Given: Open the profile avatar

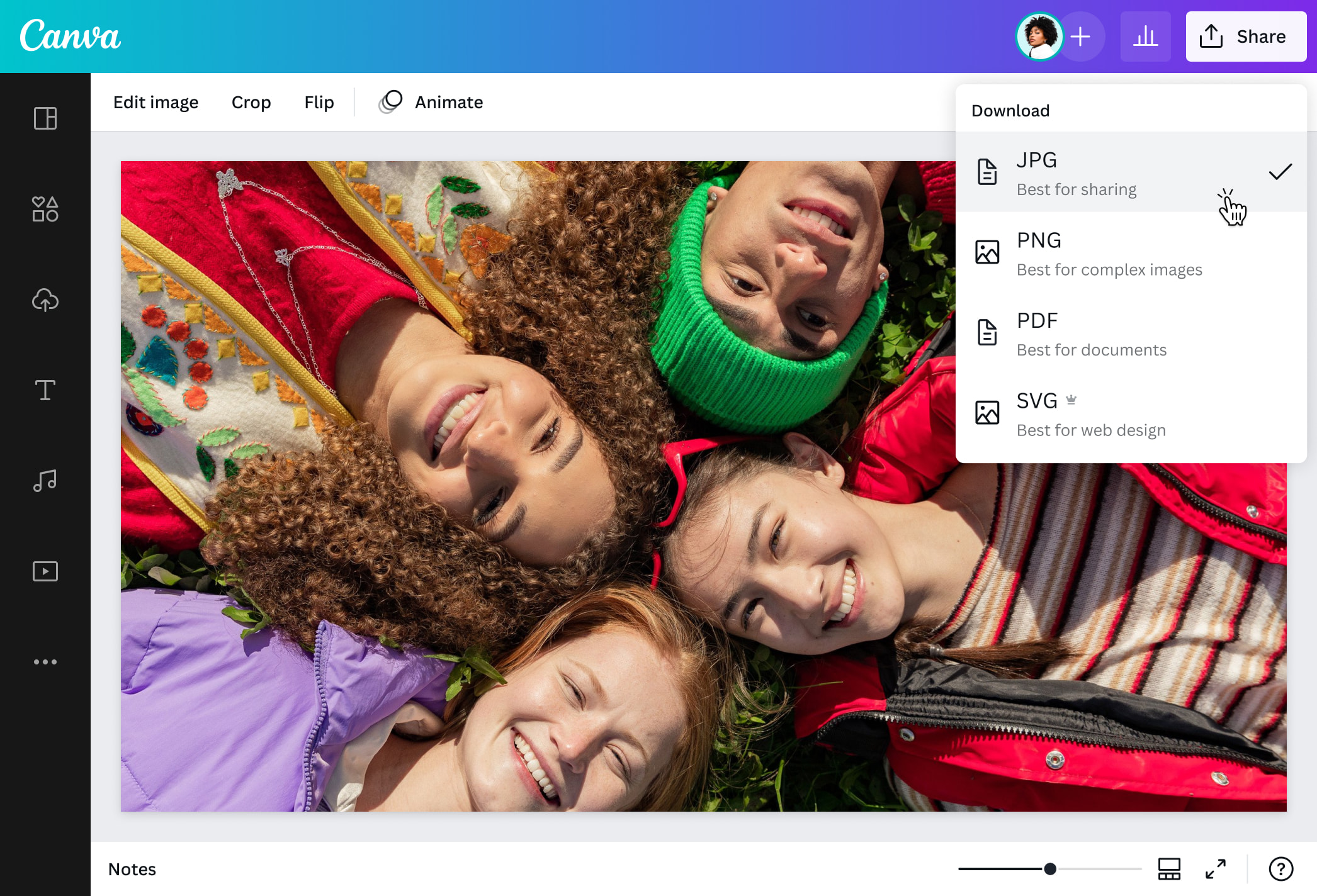Looking at the screenshot, I should point(1040,36).
